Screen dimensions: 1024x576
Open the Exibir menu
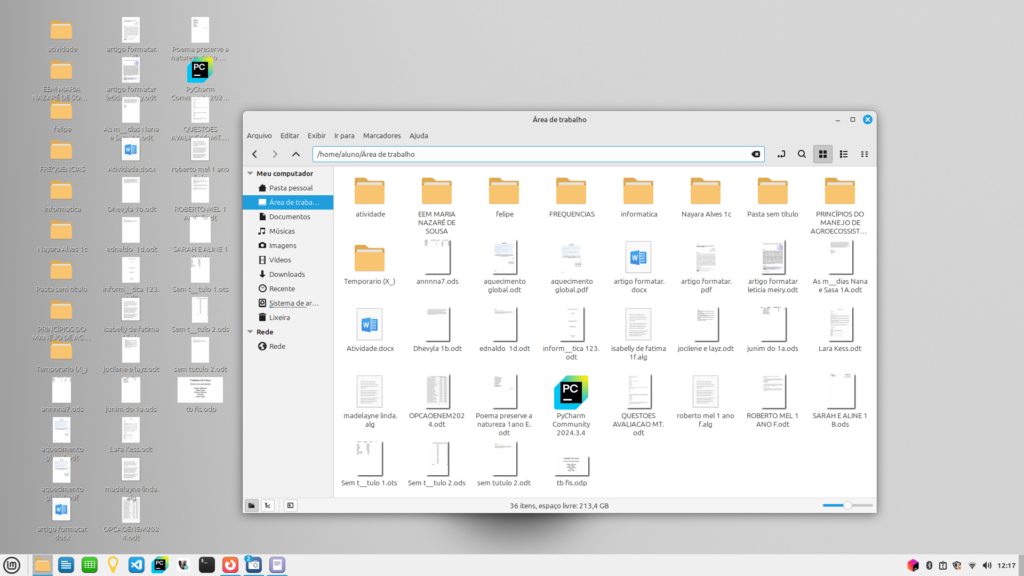(x=316, y=135)
